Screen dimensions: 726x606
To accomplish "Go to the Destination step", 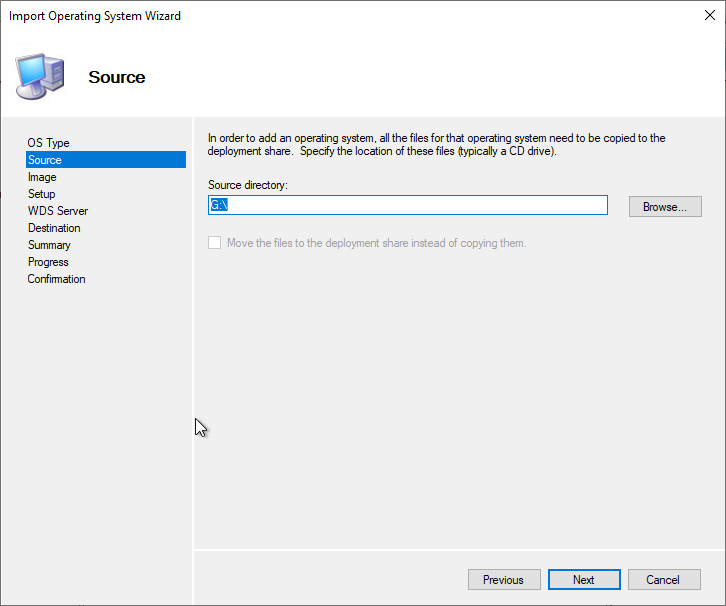I will coord(54,228).
